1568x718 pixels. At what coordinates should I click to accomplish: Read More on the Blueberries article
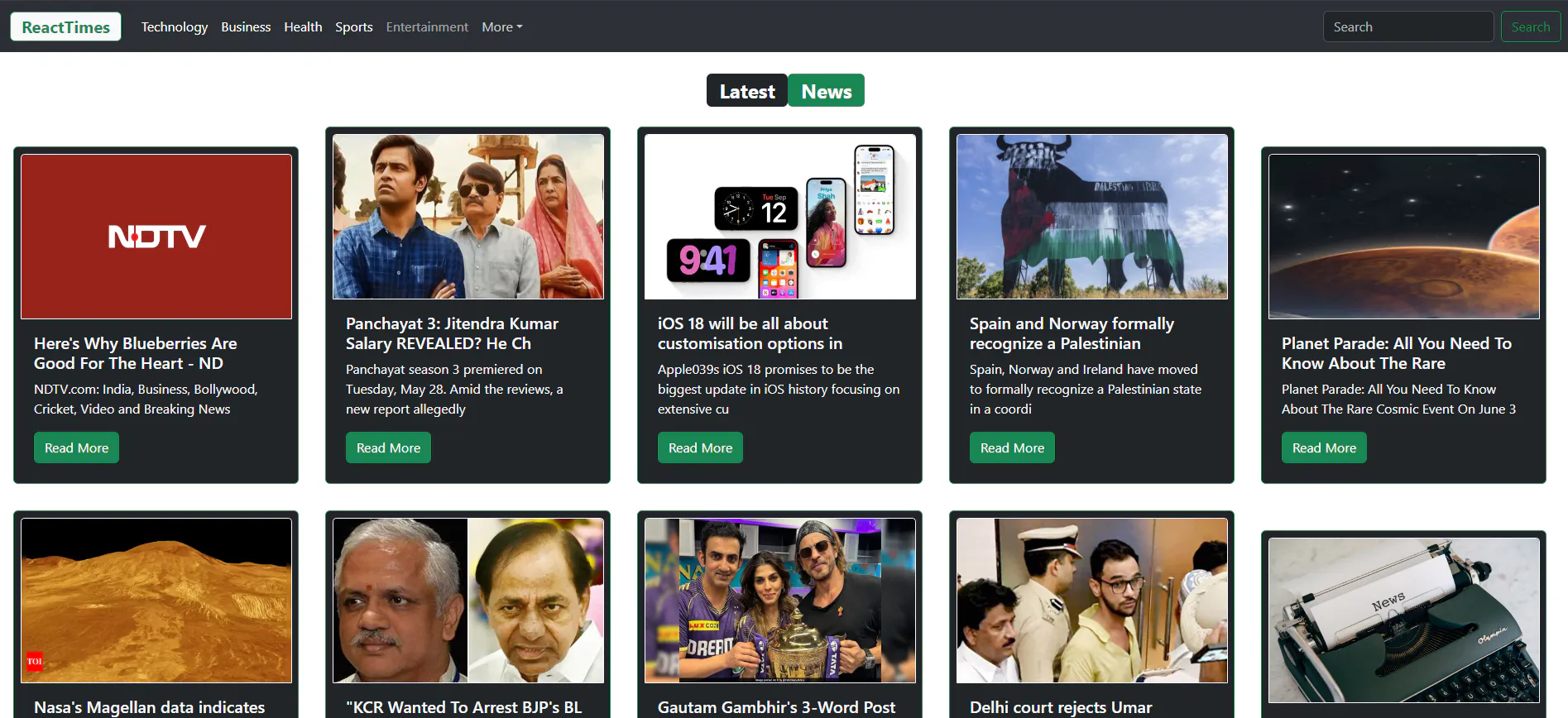click(x=76, y=448)
